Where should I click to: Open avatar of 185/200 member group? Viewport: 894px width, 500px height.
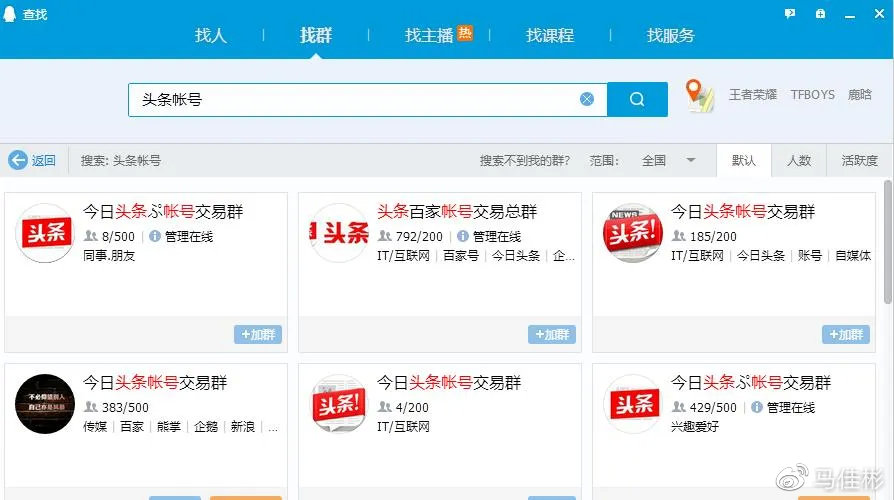point(633,233)
